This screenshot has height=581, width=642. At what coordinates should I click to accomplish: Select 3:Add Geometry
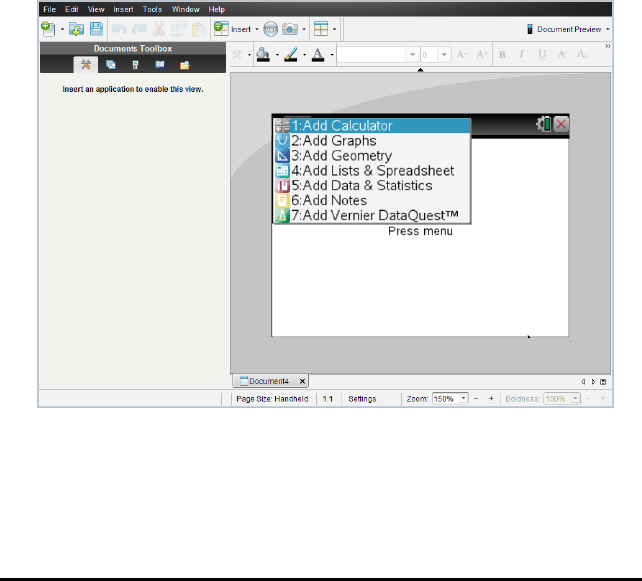372,156
